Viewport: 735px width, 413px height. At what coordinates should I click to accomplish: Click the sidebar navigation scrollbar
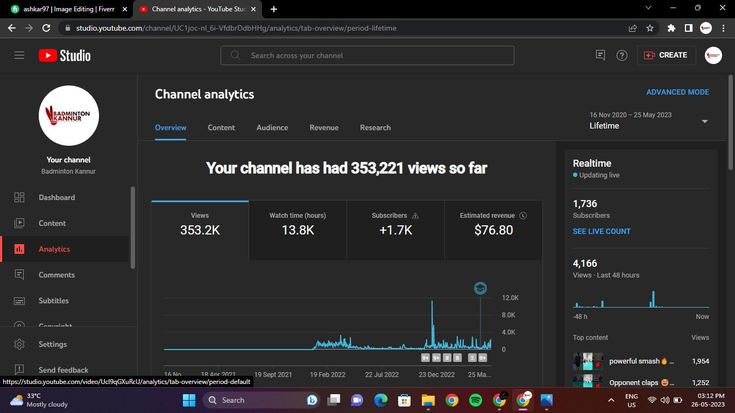(133, 228)
